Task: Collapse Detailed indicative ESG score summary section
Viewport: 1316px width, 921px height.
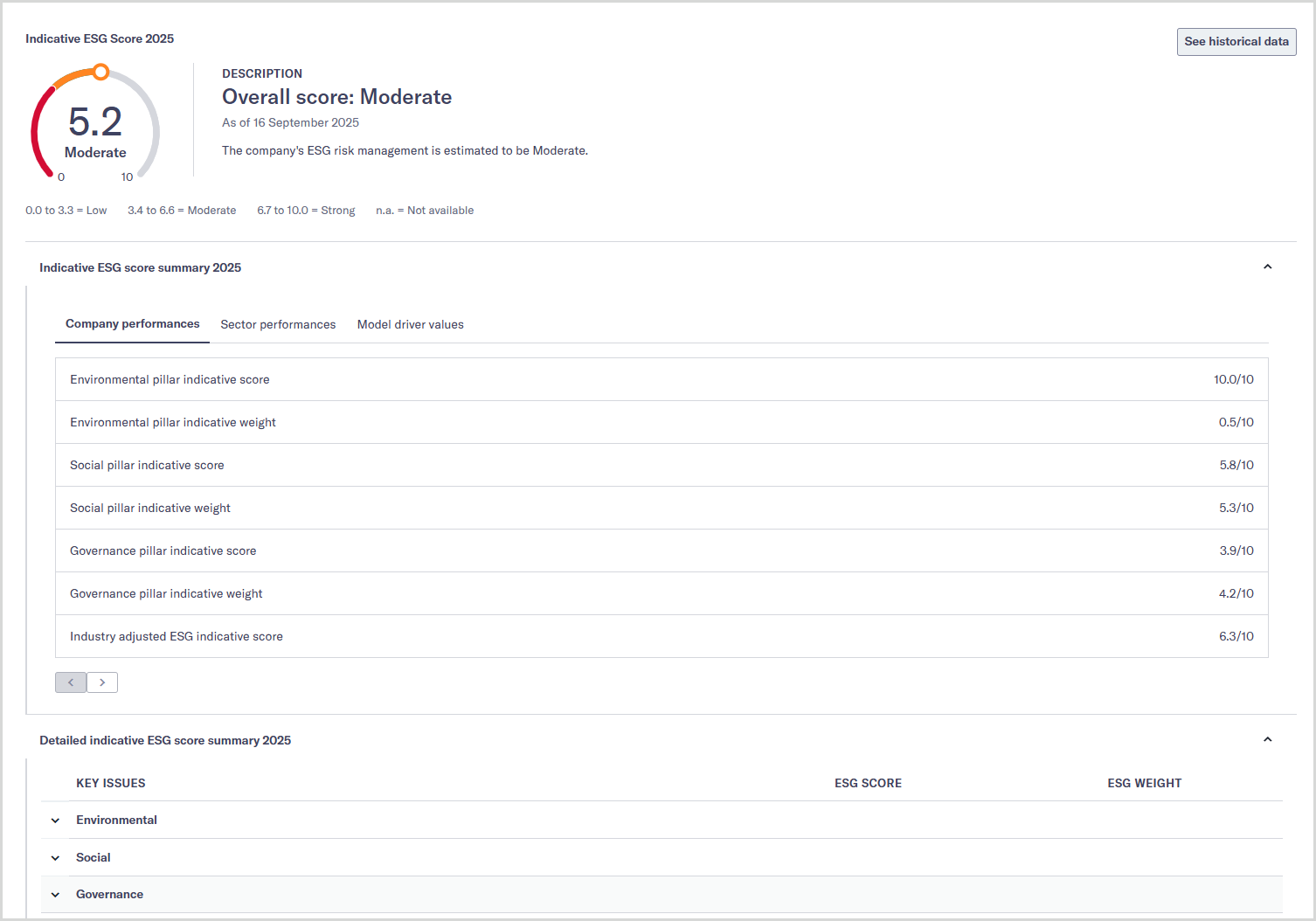Action: tap(1267, 740)
